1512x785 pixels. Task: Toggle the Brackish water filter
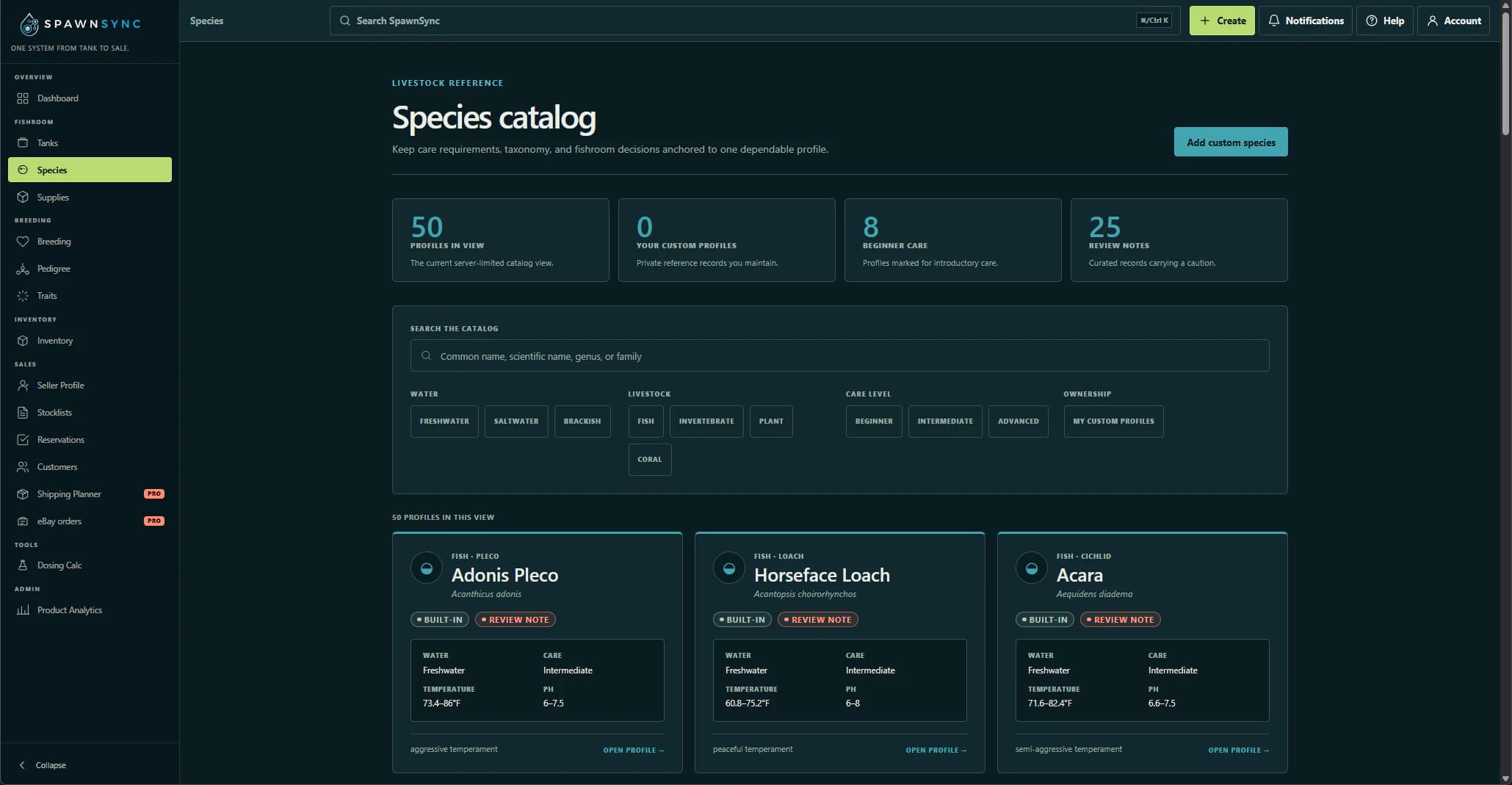pyautogui.click(x=582, y=422)
